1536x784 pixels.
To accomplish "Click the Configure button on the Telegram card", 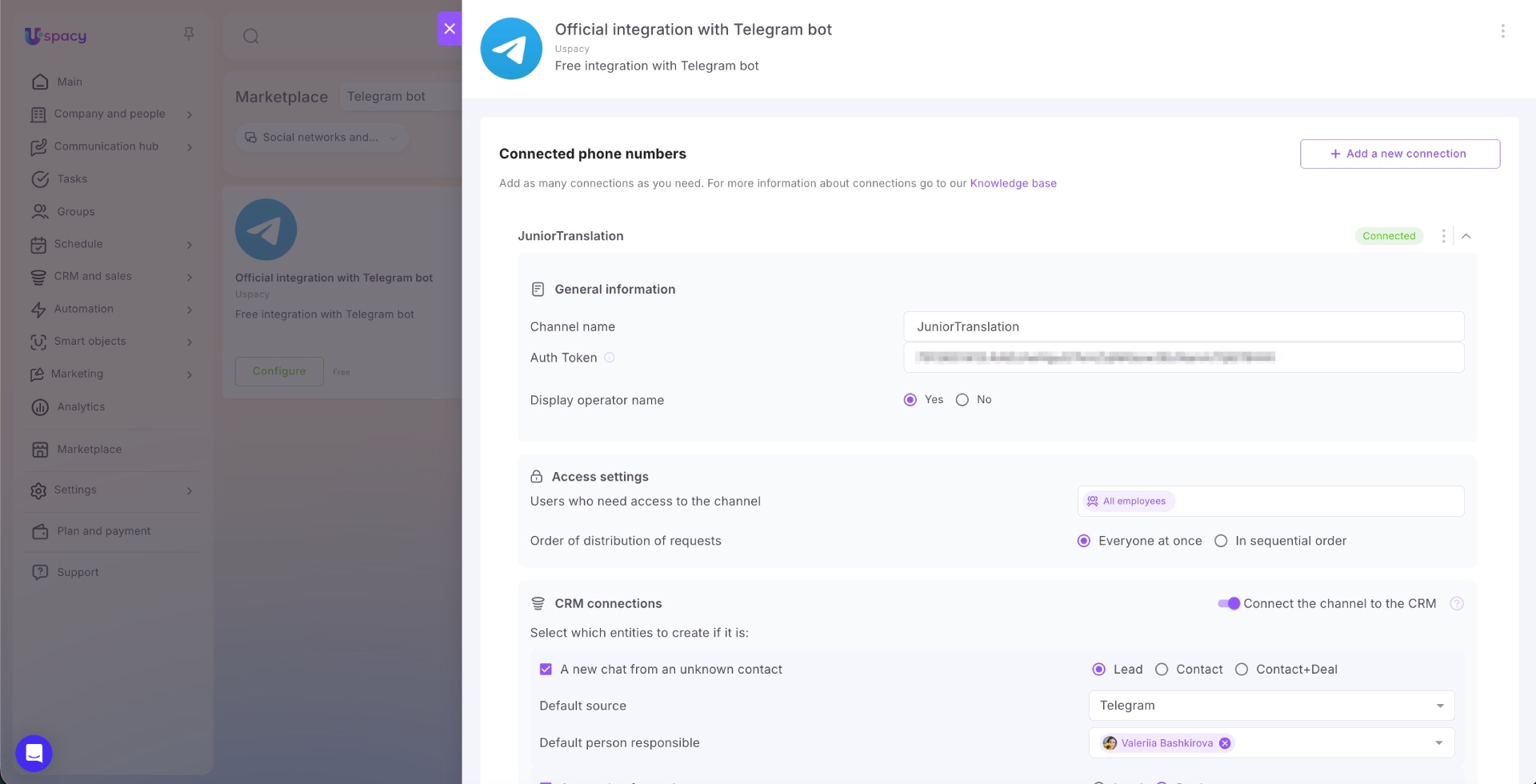I will tap(279, 371).
